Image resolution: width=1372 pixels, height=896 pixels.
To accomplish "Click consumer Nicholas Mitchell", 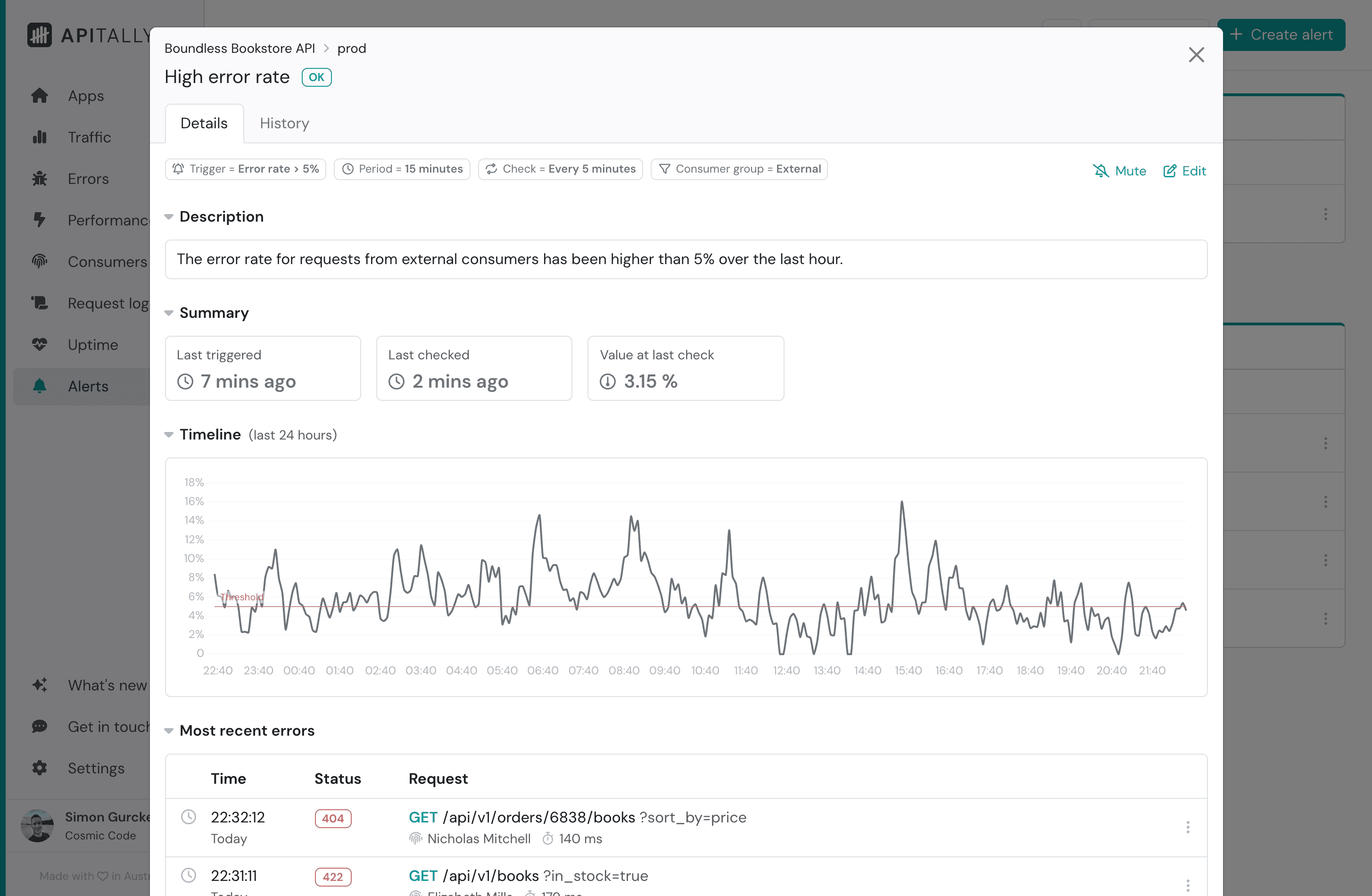I will click(x=479, y=839).
